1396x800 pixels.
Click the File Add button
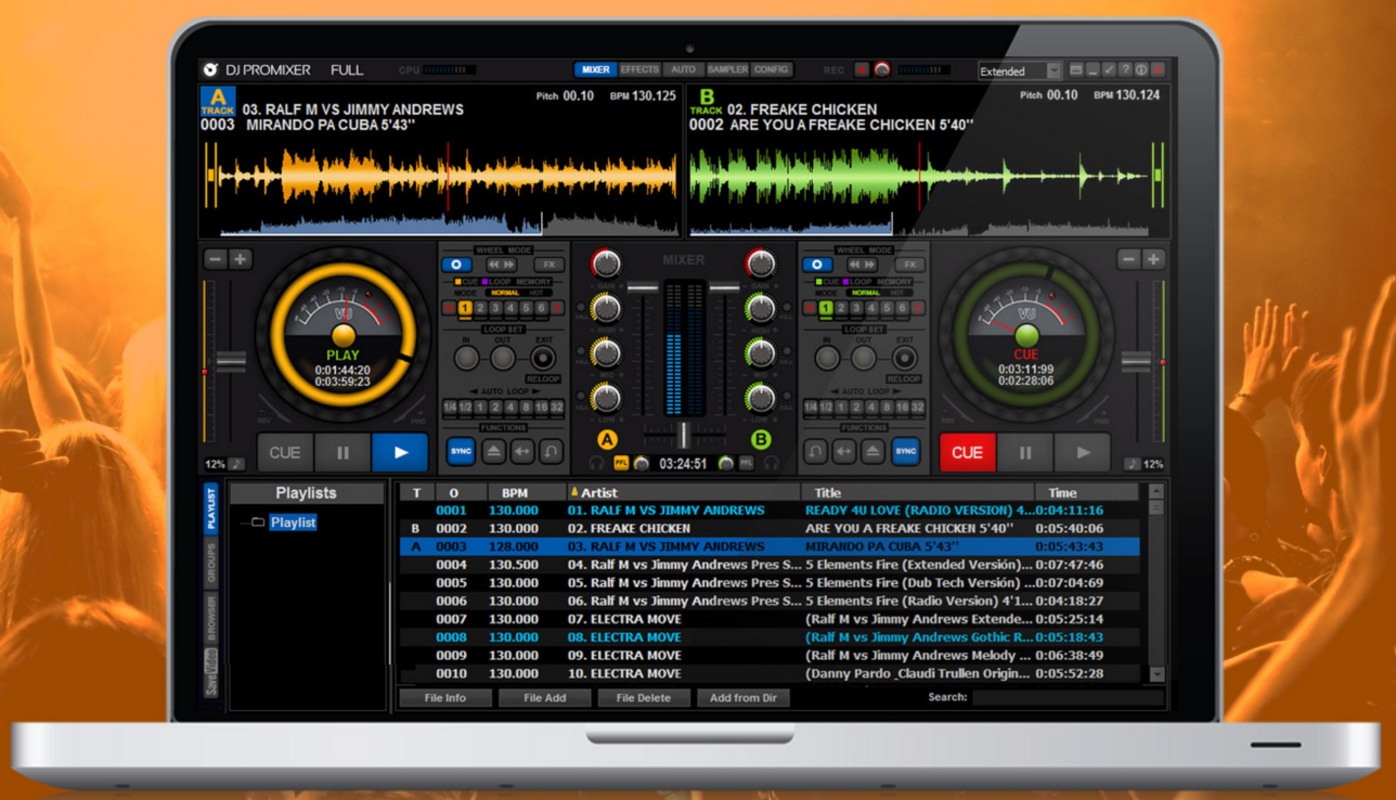[544, 698]
